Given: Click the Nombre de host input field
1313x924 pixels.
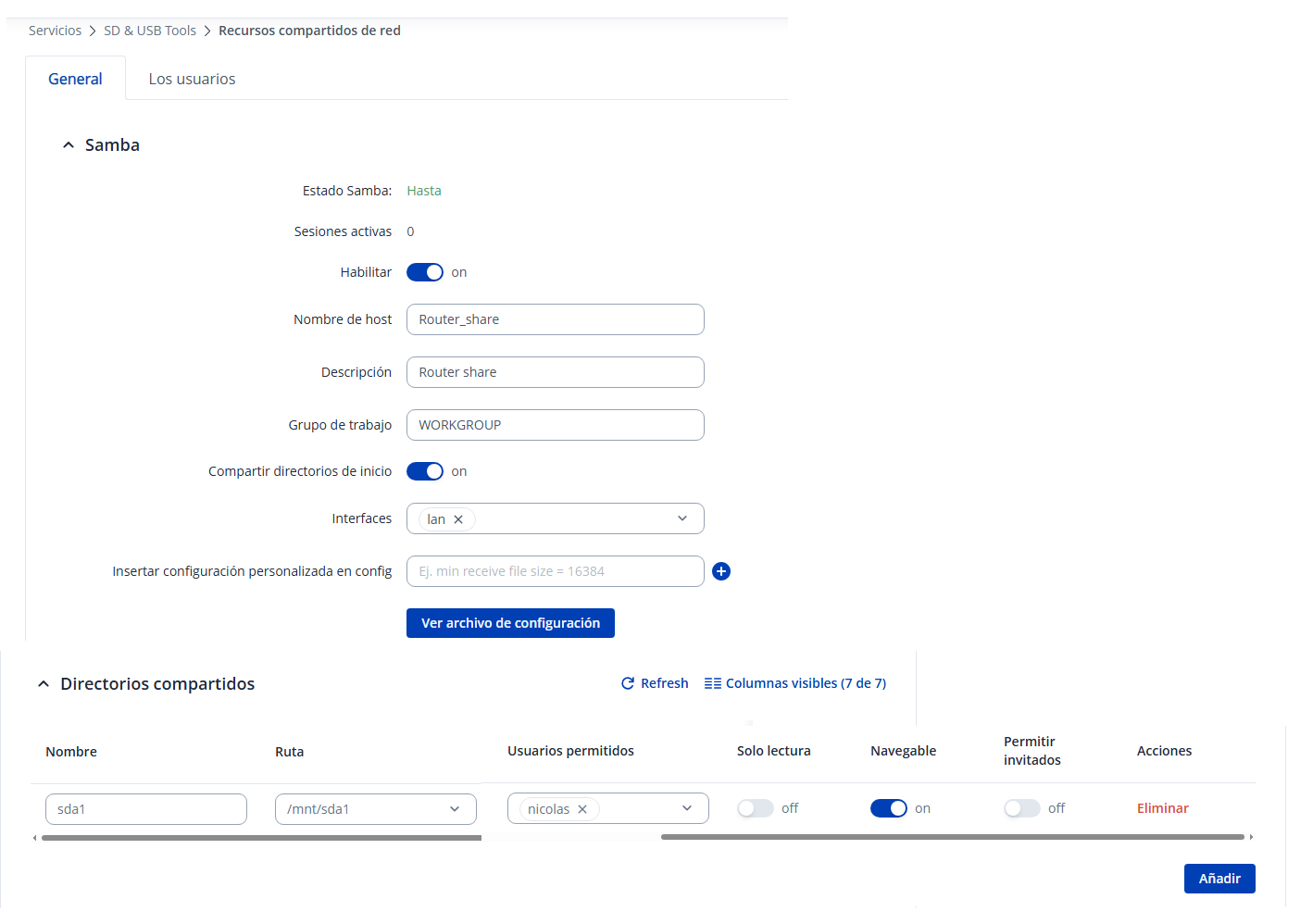Looking at the screenshot, I should pos(556,319).
